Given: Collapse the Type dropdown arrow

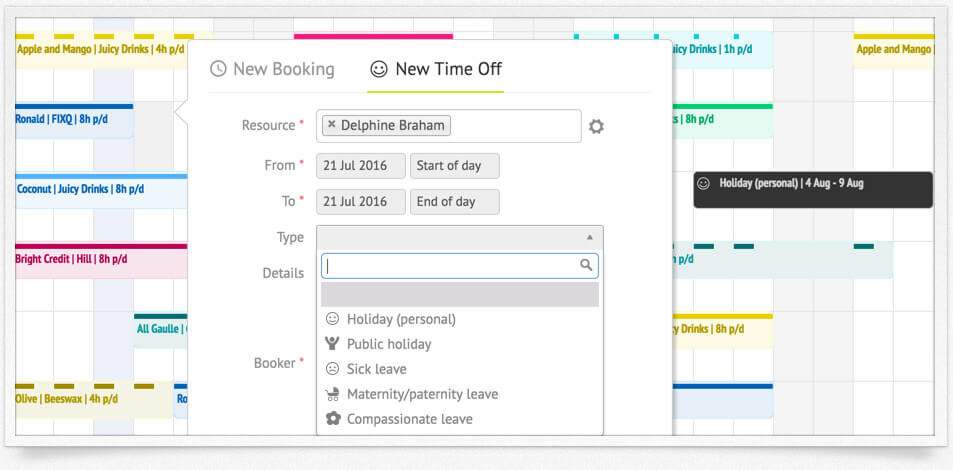Looking at the screenshot, I should pos(590,237).
